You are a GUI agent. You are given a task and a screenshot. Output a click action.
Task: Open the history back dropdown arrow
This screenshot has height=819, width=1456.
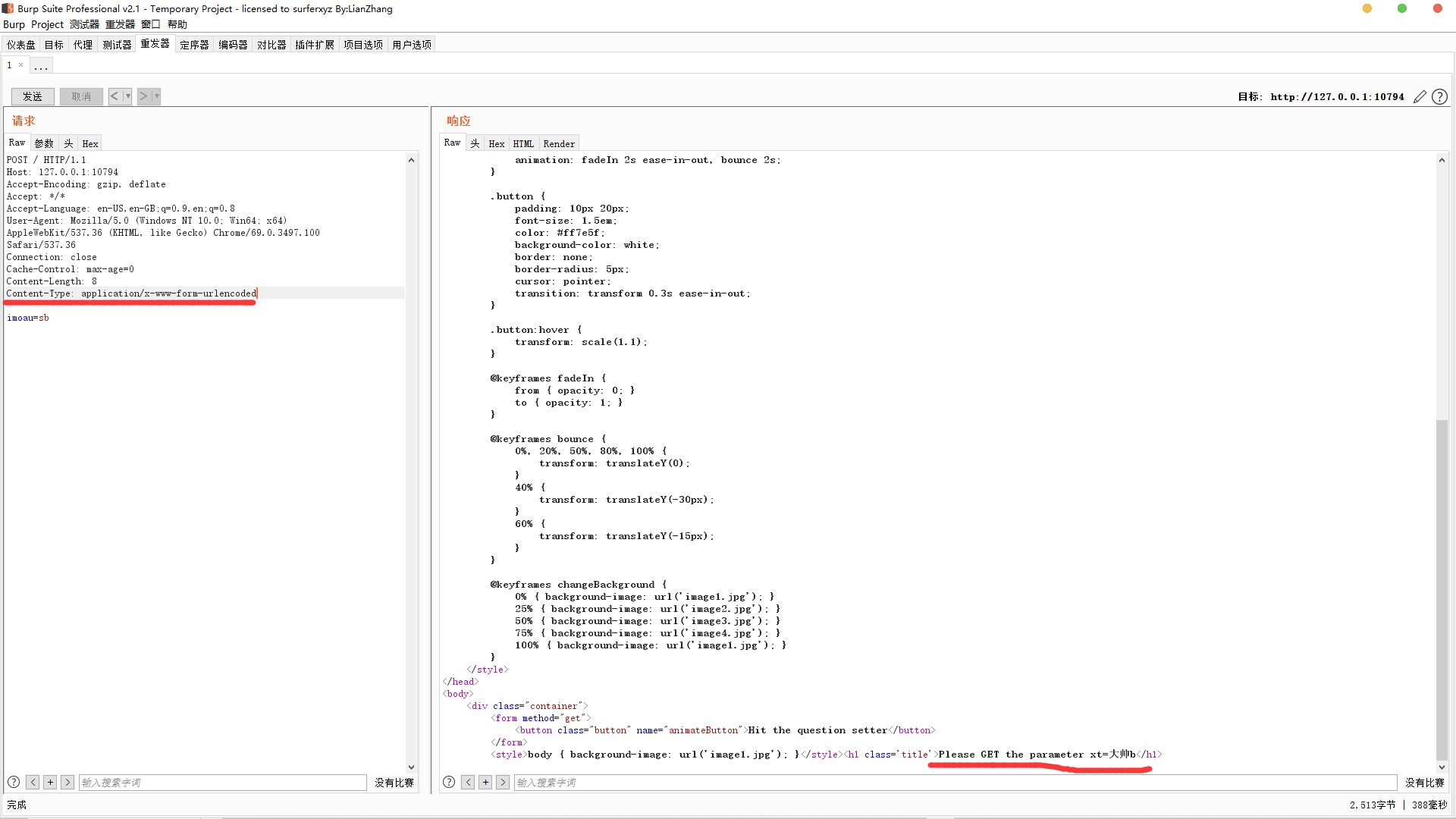coord(128,96)
